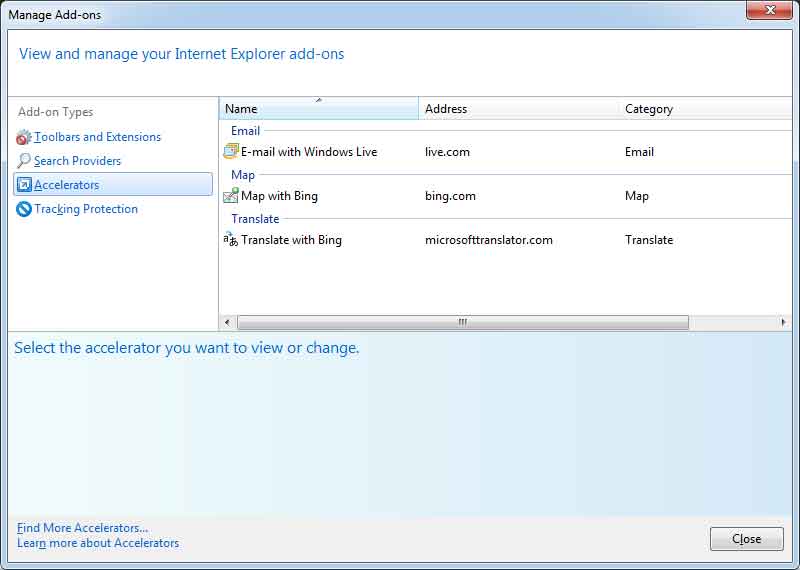
Task: Open Learn more about Accelerators link
Action: [98, 543]
